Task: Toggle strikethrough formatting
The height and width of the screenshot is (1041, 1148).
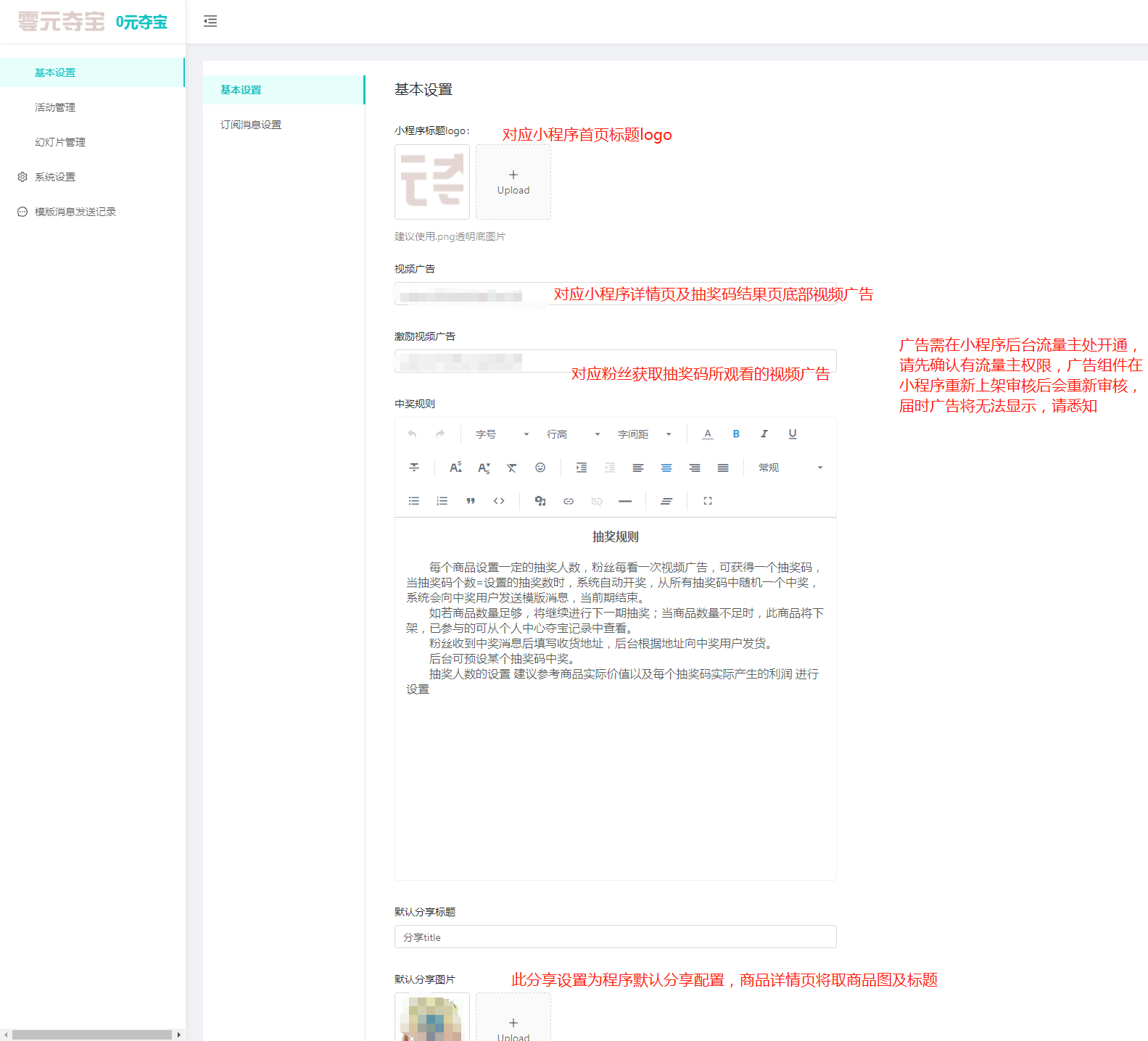Action: [414, 468]
